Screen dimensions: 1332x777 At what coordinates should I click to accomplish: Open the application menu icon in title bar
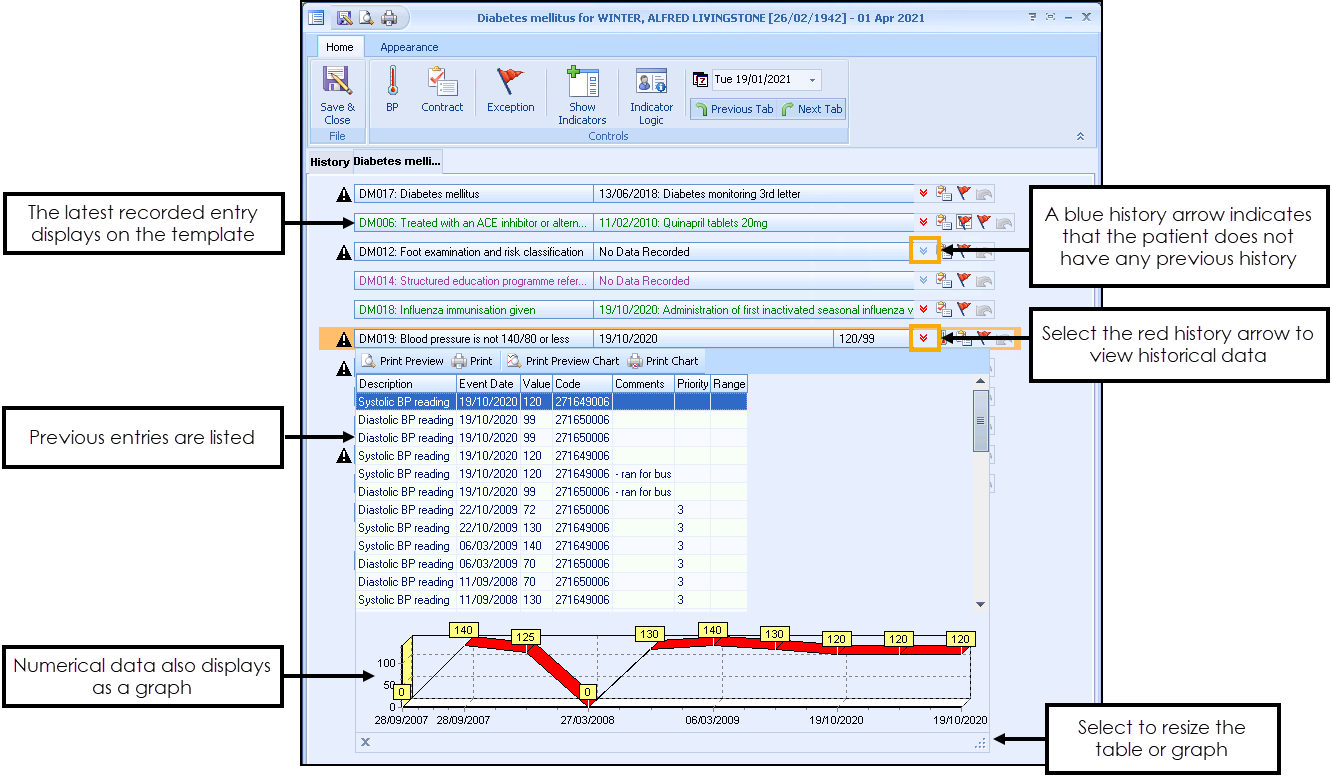tap(316, 17)
